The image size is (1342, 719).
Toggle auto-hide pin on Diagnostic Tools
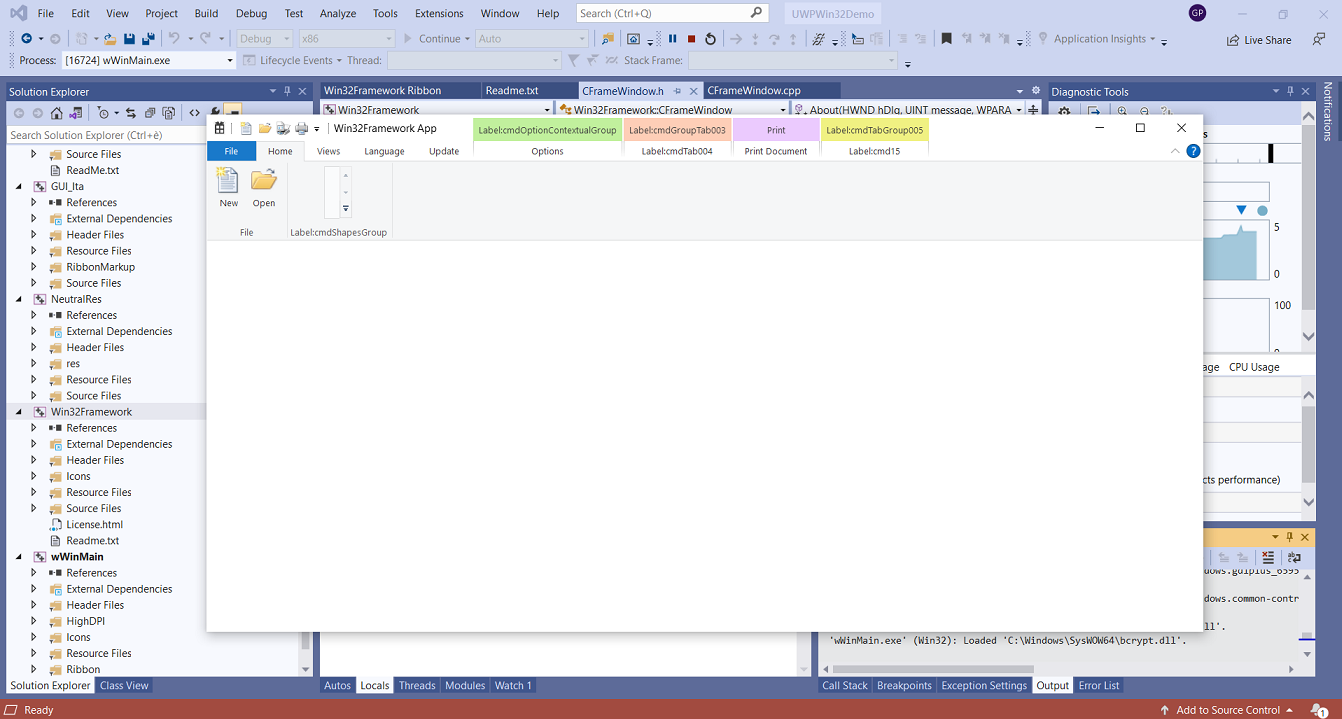[1291, 91]
